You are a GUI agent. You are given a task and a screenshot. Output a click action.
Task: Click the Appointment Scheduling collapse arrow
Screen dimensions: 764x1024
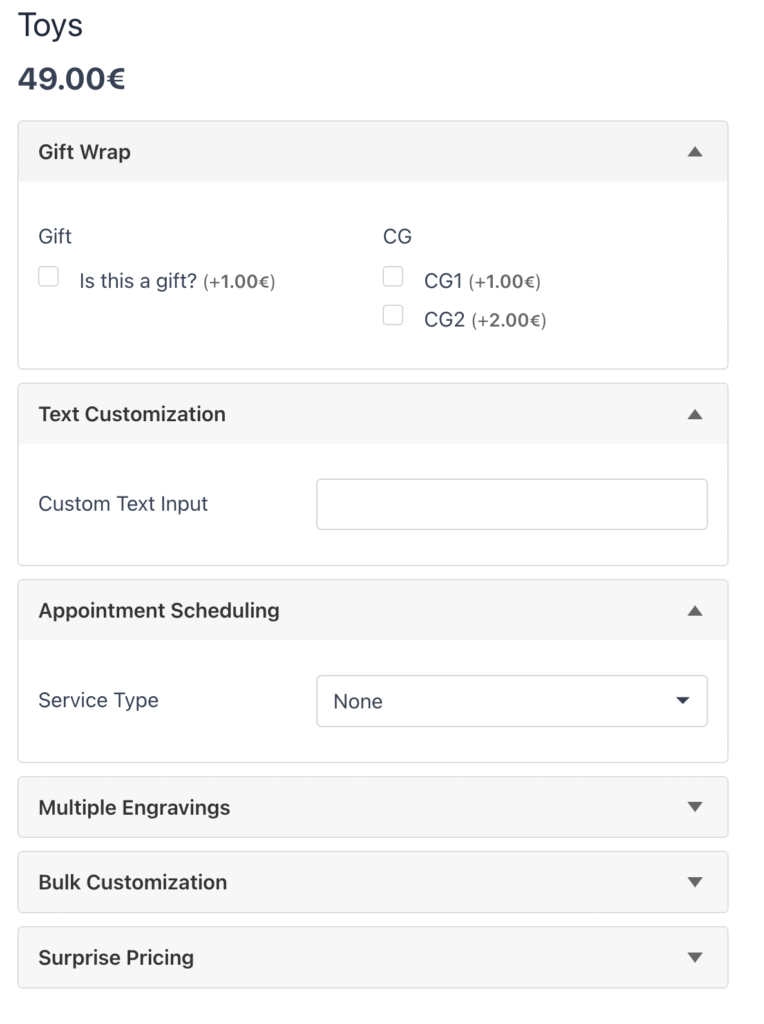(695, 611)
